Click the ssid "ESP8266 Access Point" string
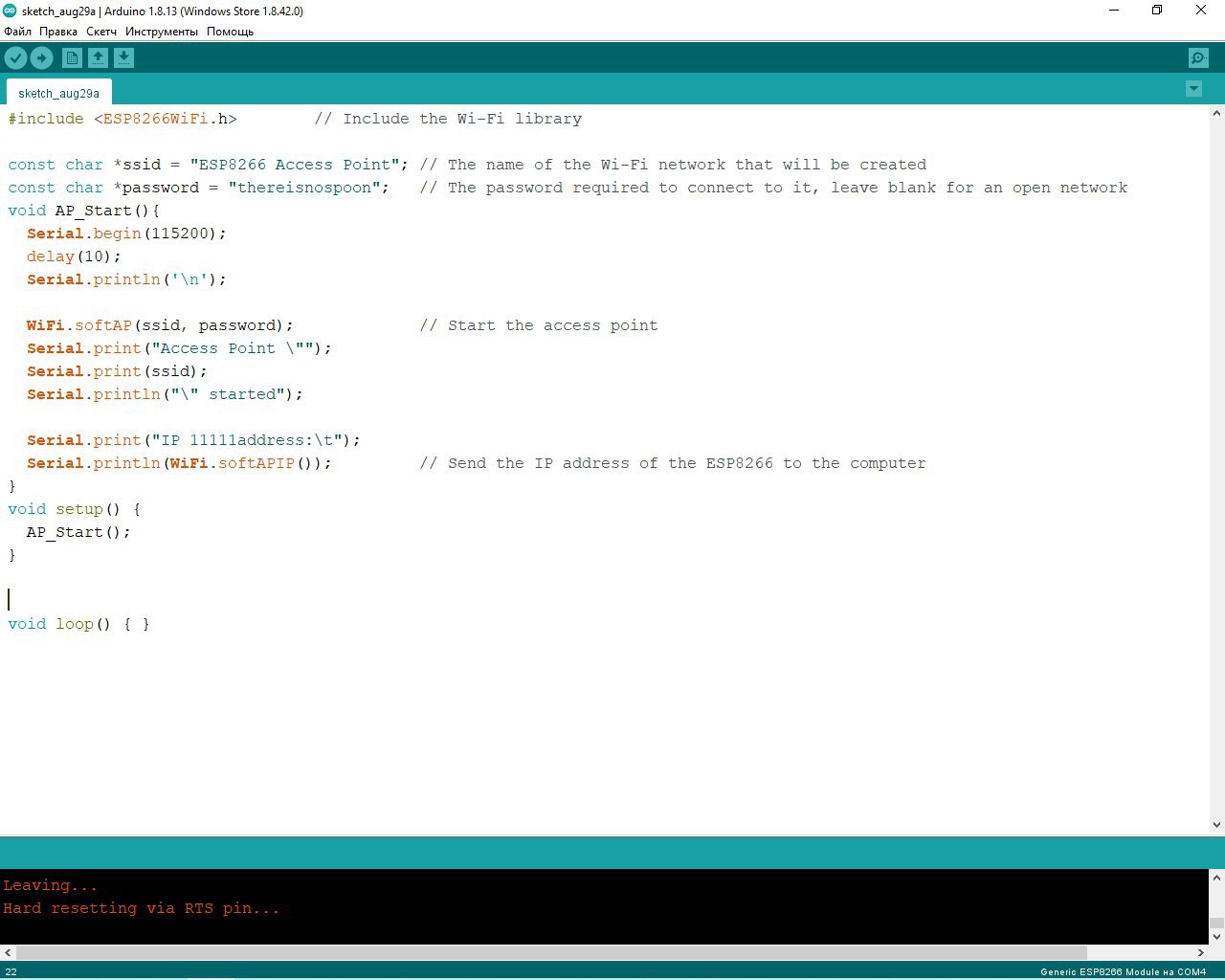The image size is (1225, 980). pos(295,165)
